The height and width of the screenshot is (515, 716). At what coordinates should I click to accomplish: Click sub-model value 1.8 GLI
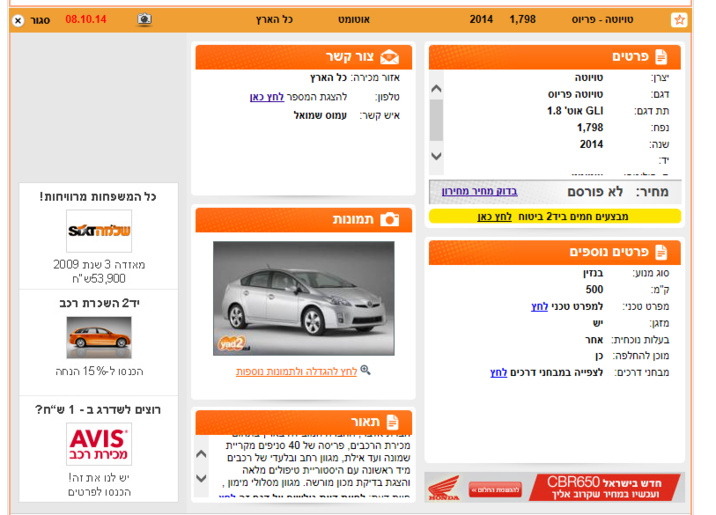tap(575, 111)
